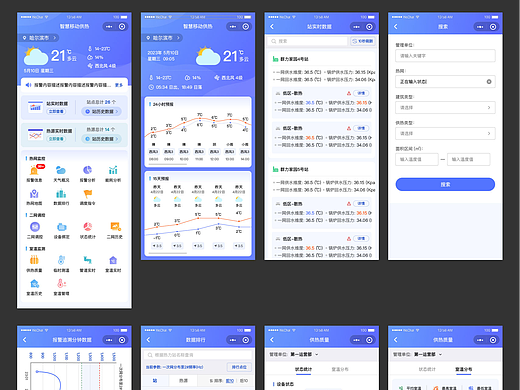Screen dimensions: 520x390
Task: Select 状态统计 tab on last screen
Action: (x=427, y=369)
